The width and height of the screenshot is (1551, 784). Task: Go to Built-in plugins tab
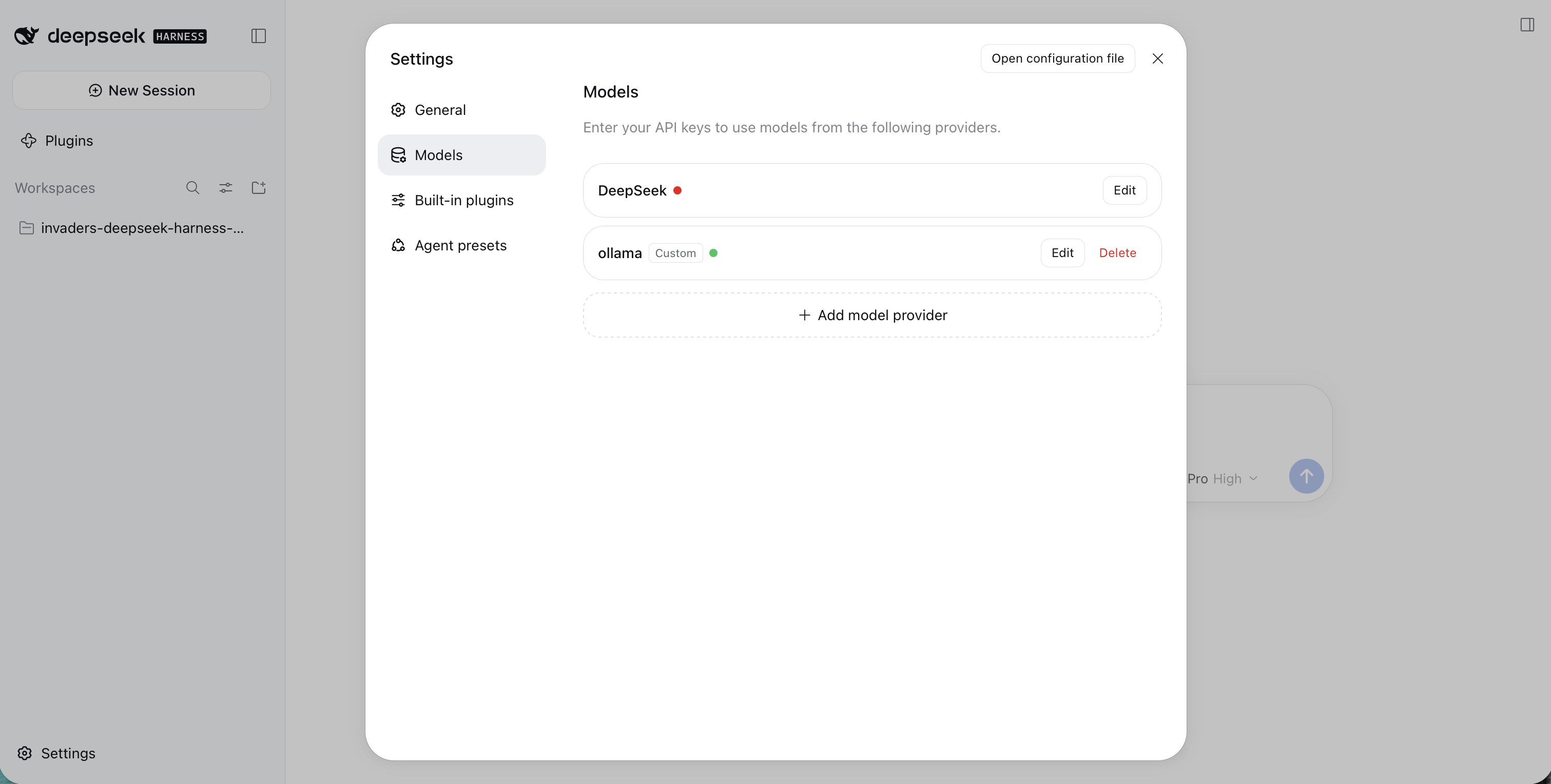tap(462, 200)
